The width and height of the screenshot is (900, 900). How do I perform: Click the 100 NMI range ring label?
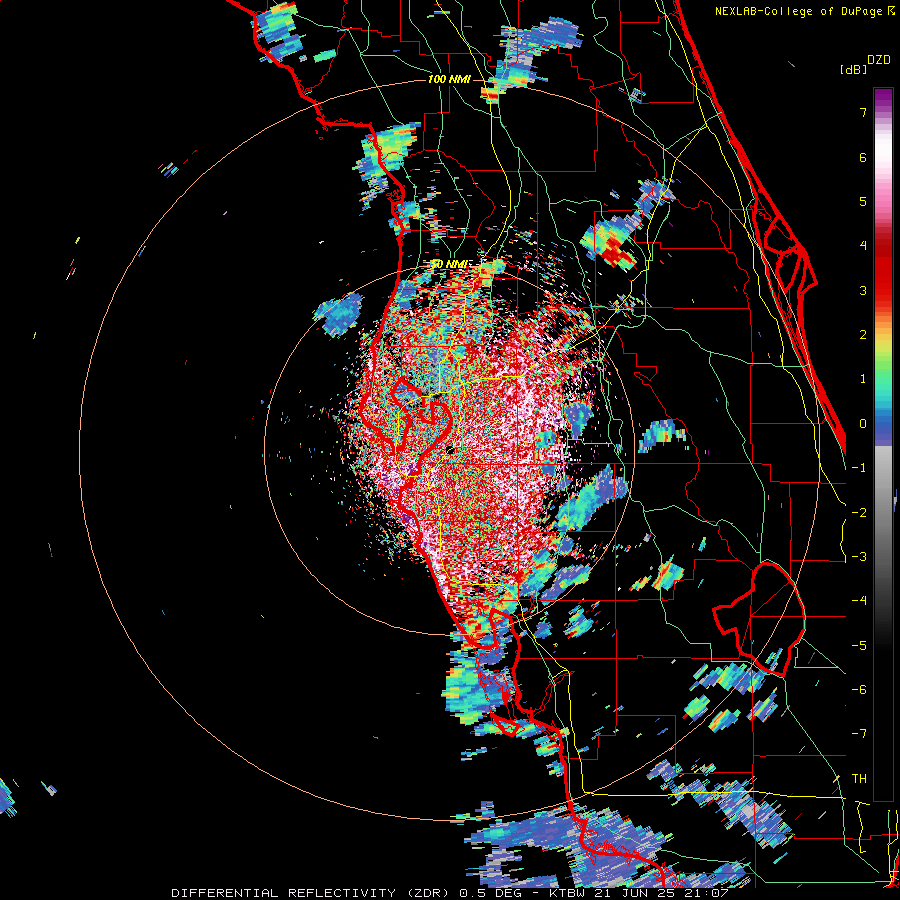tap(449, 79)
